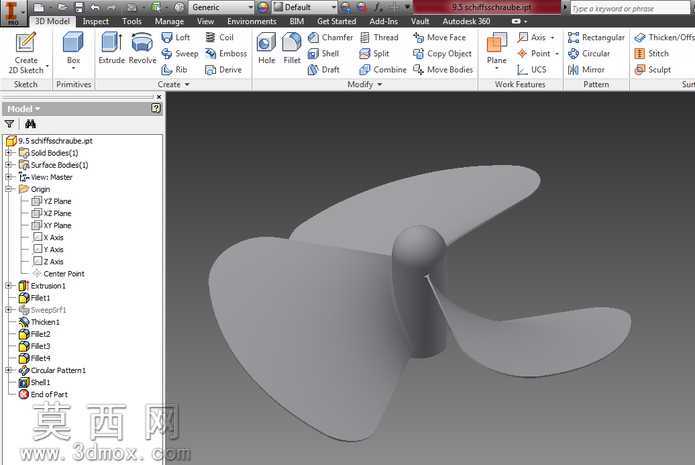Select the Shell1 feature
Screen dimensions: 695x465
pyautogui.click(x=35, y=382)
